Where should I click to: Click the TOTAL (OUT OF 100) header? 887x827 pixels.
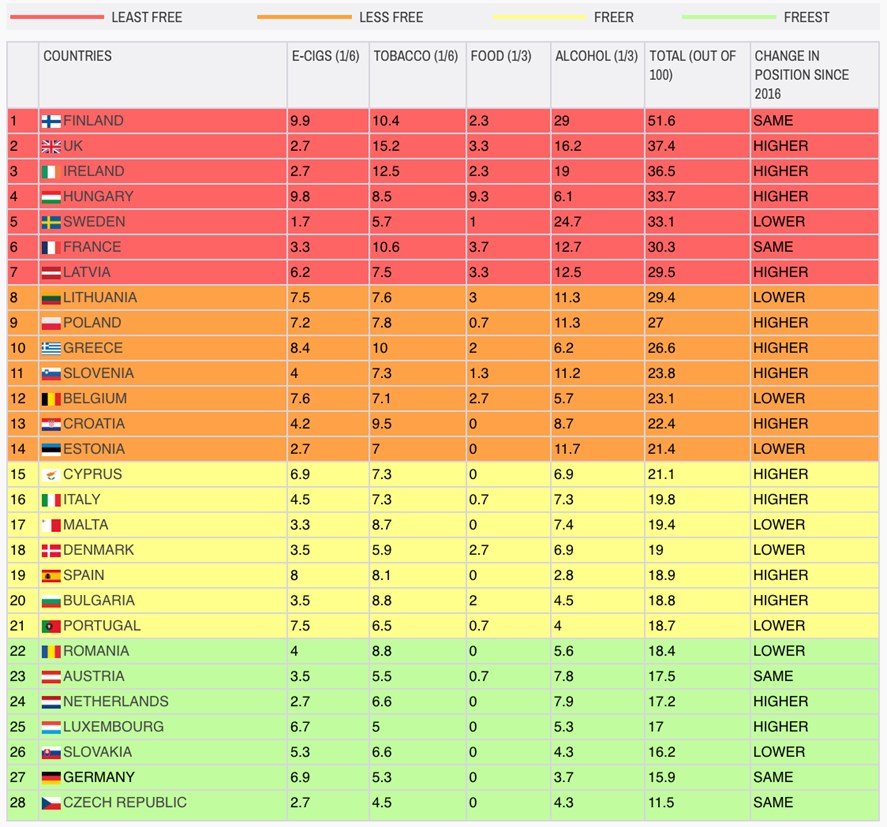point(692,65)
